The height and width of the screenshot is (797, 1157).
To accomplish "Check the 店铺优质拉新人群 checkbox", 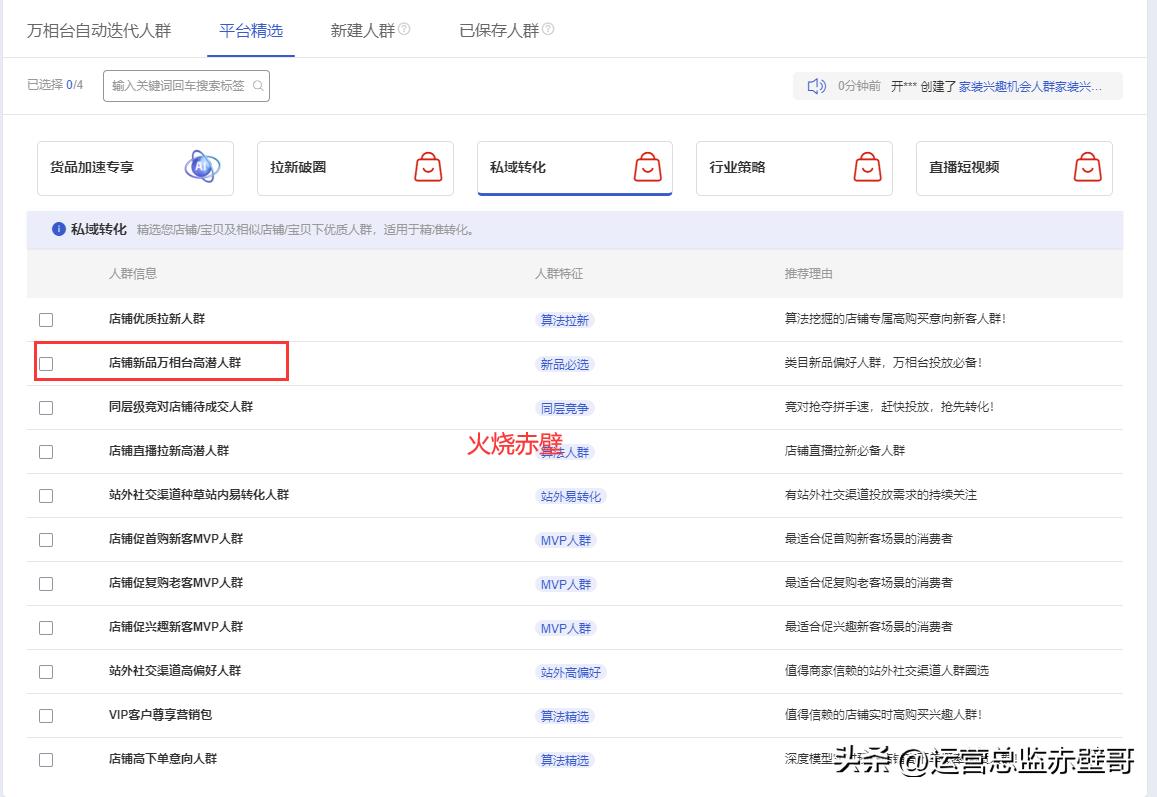I will pos(45,320).
